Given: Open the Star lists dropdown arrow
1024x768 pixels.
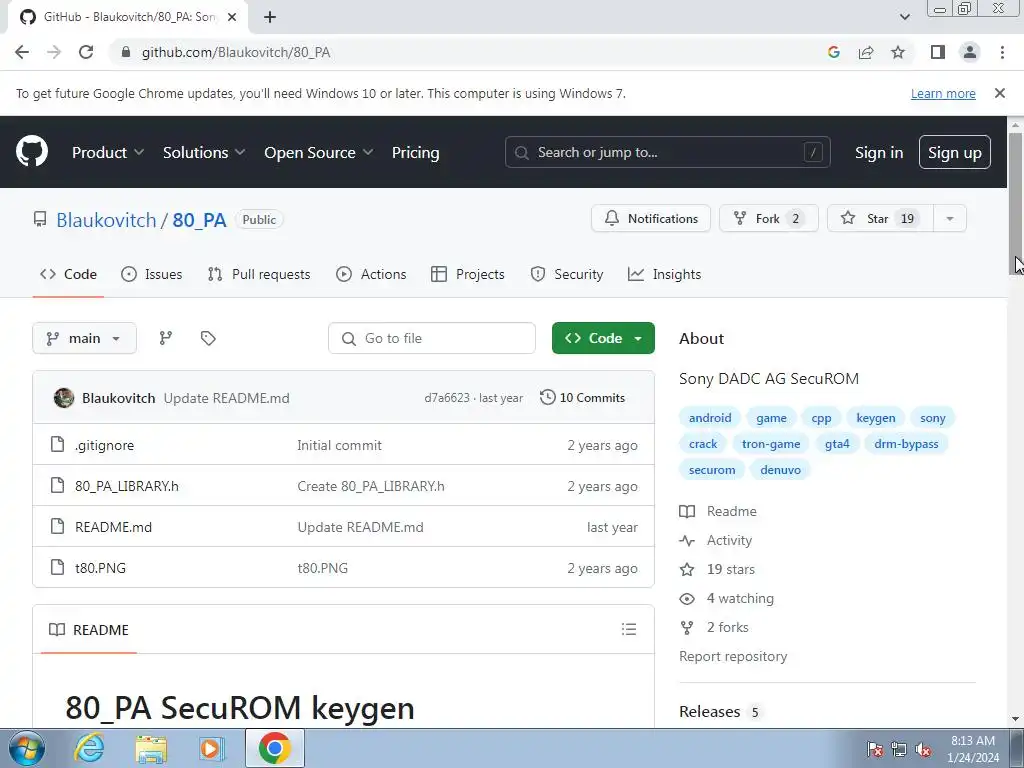Looking at the screenshot, I should point(950,218).
